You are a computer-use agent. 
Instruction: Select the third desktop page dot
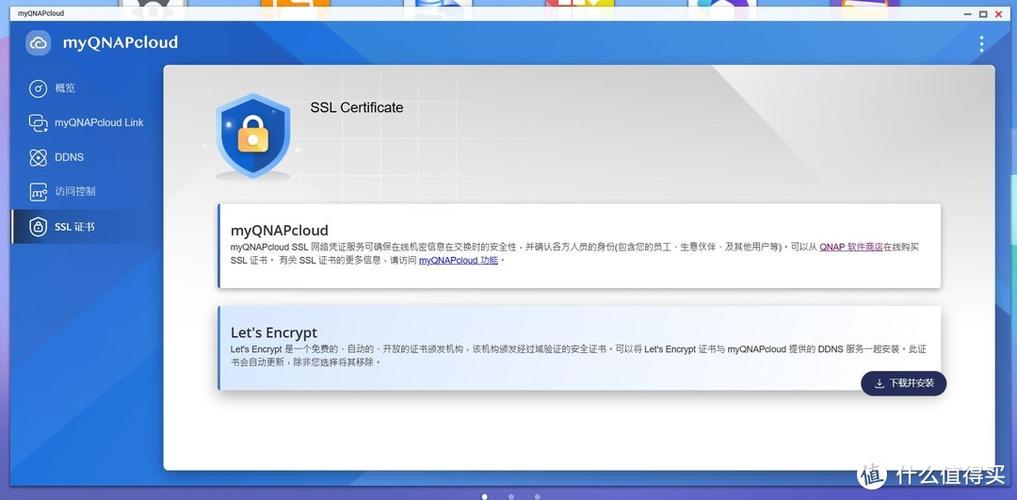point(537,497)
